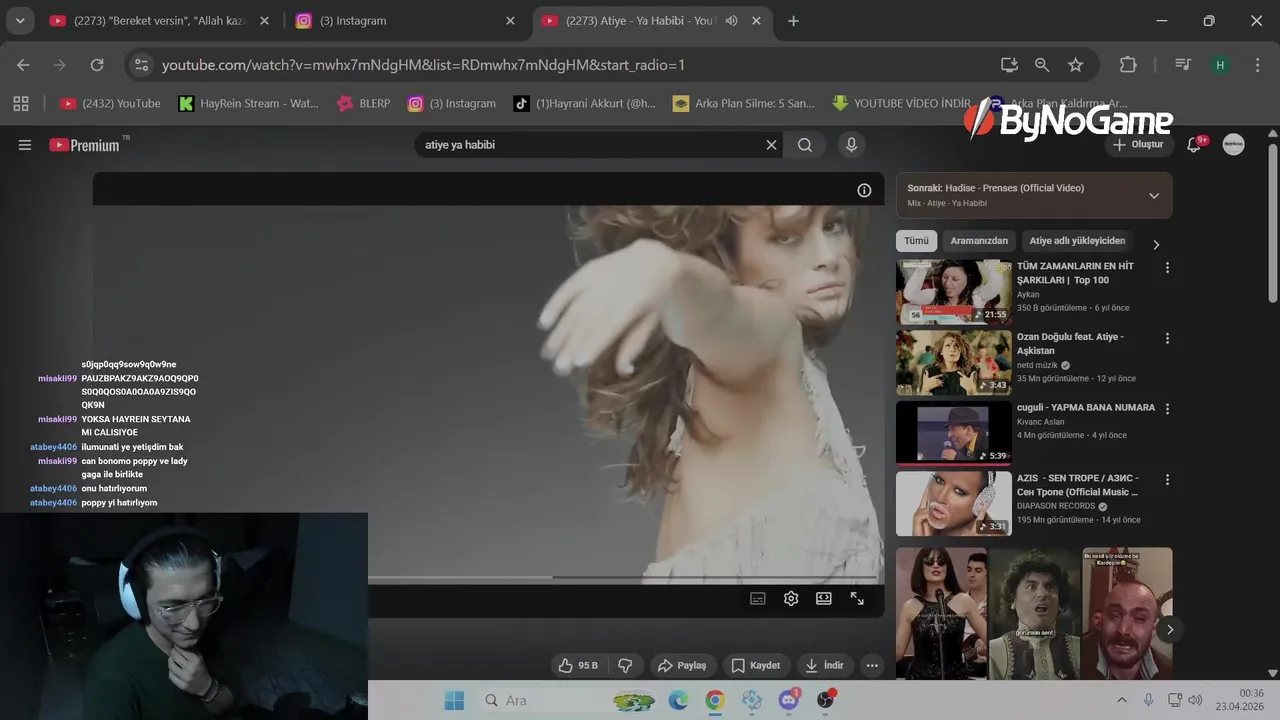
Task: Click the browser address bar URL
Action: [x=423, y=65]
